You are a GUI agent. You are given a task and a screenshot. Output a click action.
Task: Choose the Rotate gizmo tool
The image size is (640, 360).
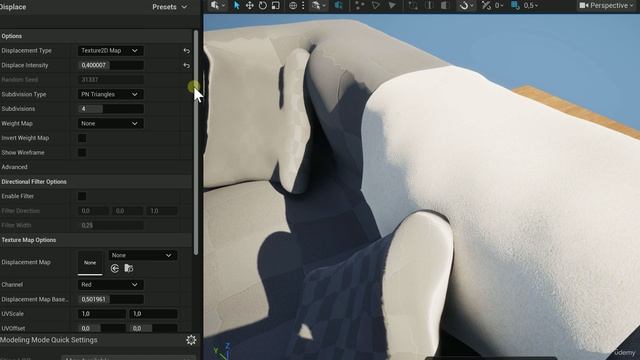tap(262, 6)
